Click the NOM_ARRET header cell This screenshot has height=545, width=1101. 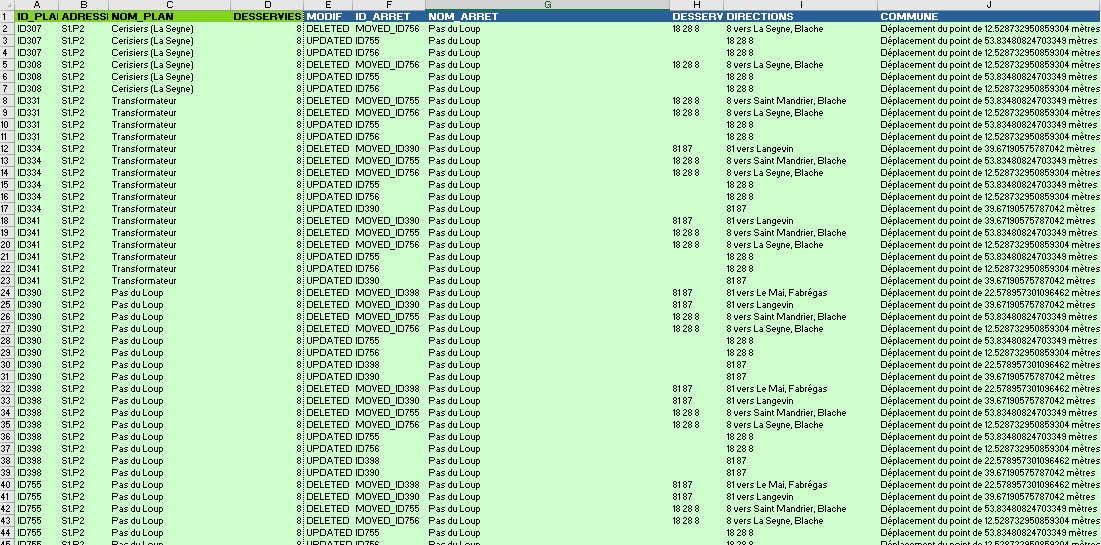click(547, 17)
